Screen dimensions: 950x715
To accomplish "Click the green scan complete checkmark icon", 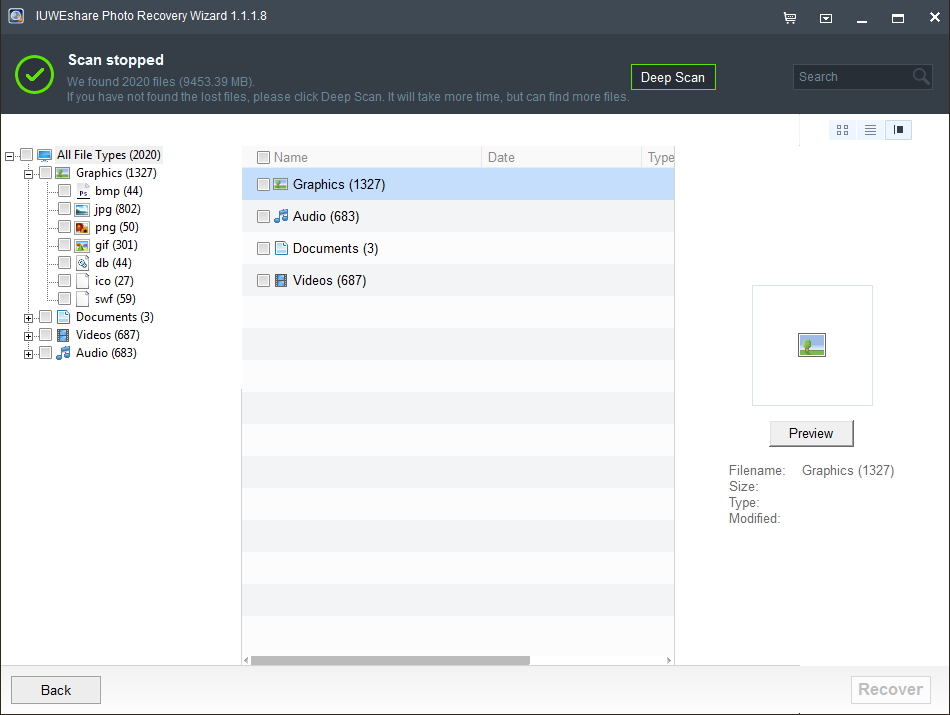I will click(35, 75).
